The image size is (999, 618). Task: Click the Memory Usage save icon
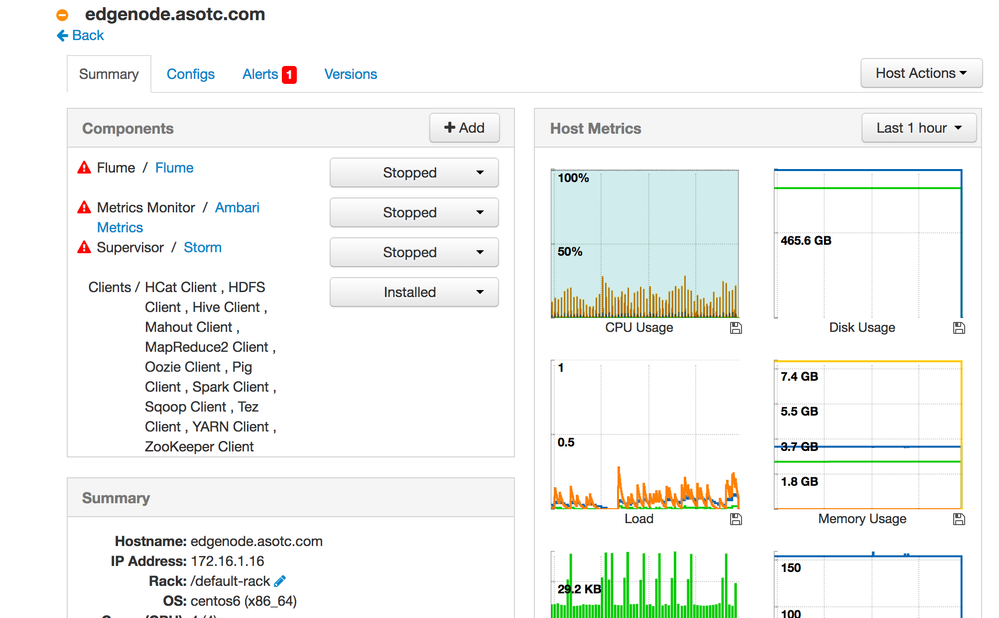(959, 519)
